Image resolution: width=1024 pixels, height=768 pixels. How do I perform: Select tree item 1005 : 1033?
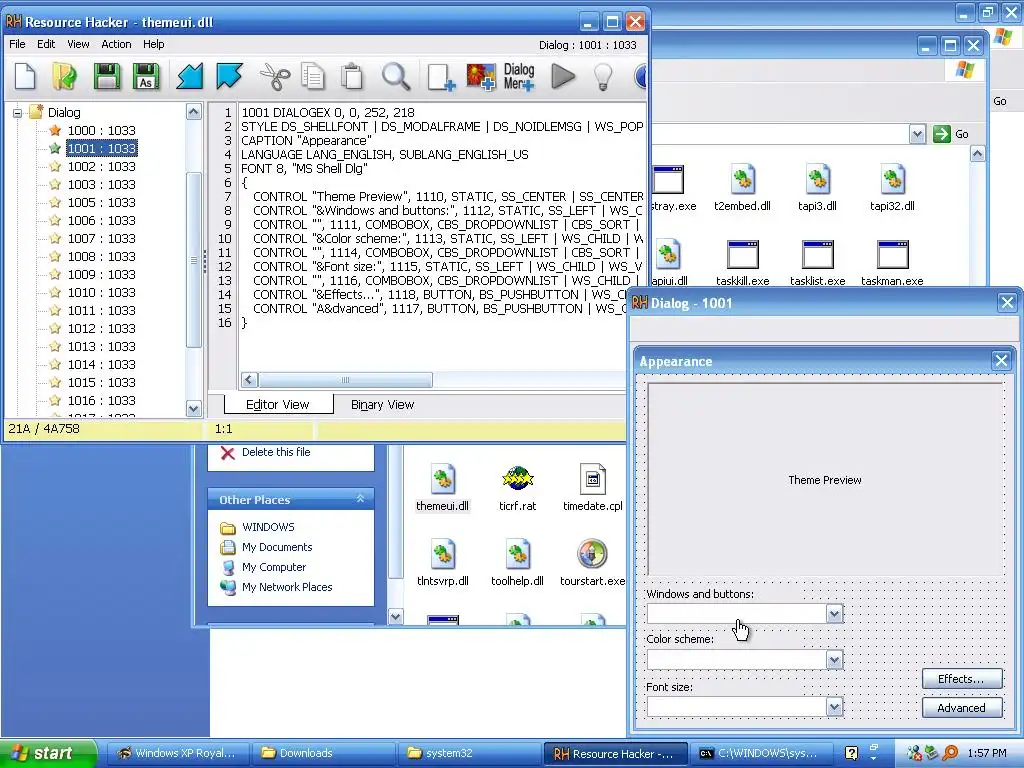click(101, 202)
